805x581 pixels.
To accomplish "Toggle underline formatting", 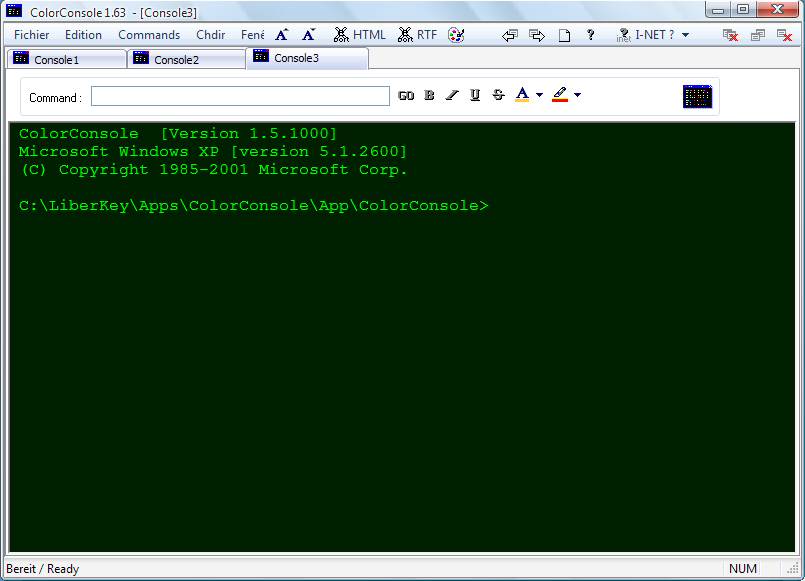I will [475, 95].
